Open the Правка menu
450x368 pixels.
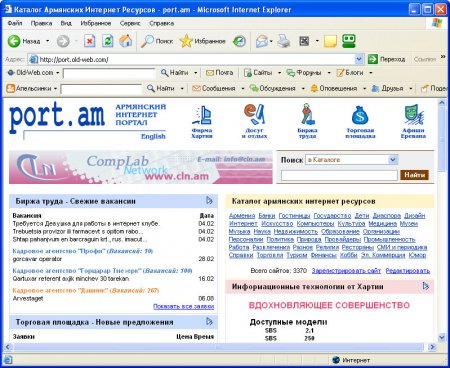(41, 23)
